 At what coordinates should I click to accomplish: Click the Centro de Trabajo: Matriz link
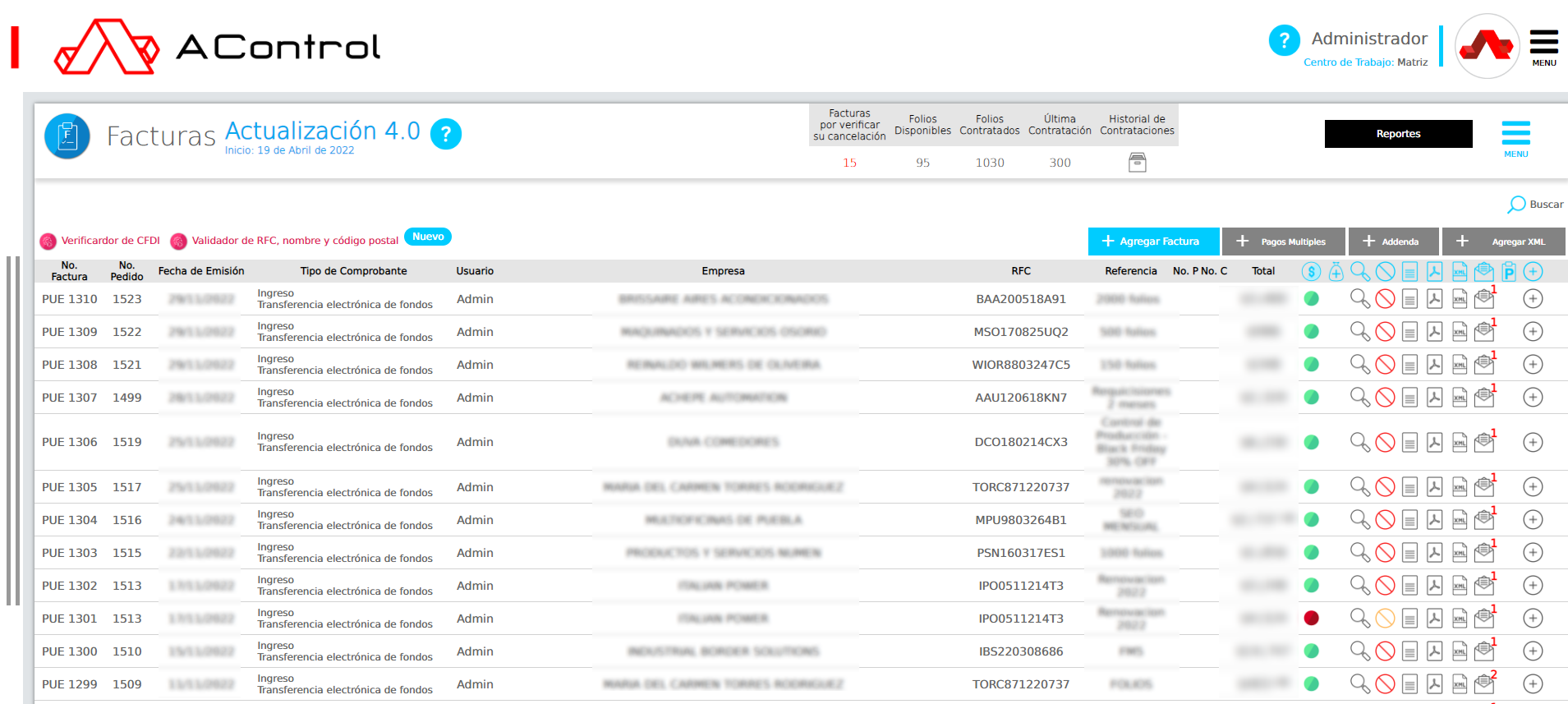pos(1366,62)
